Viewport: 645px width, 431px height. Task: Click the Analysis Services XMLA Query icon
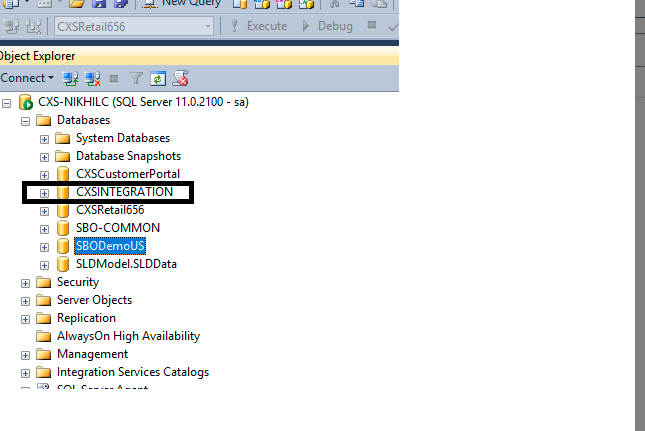tap(306, 4)
